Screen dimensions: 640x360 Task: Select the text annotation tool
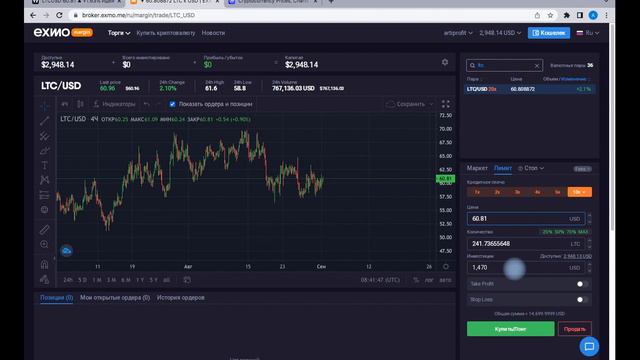pos(44,165)
